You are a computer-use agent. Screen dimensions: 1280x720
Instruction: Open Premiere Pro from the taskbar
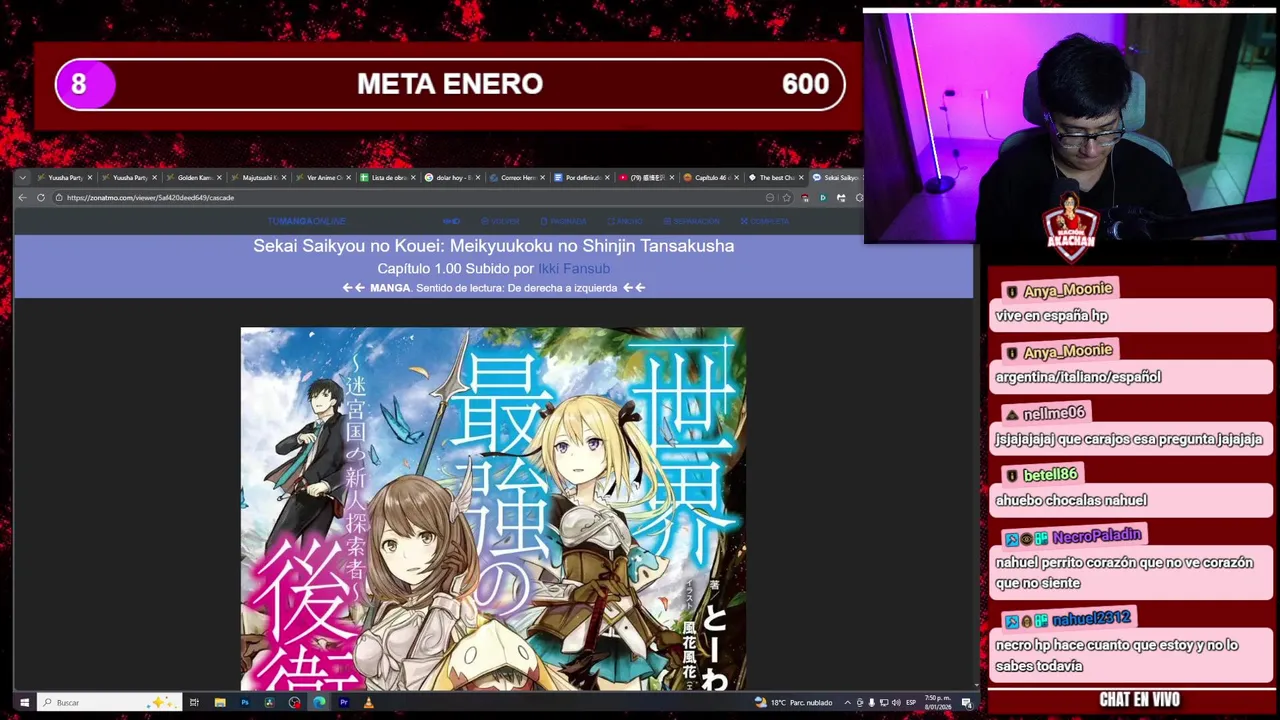343,703
